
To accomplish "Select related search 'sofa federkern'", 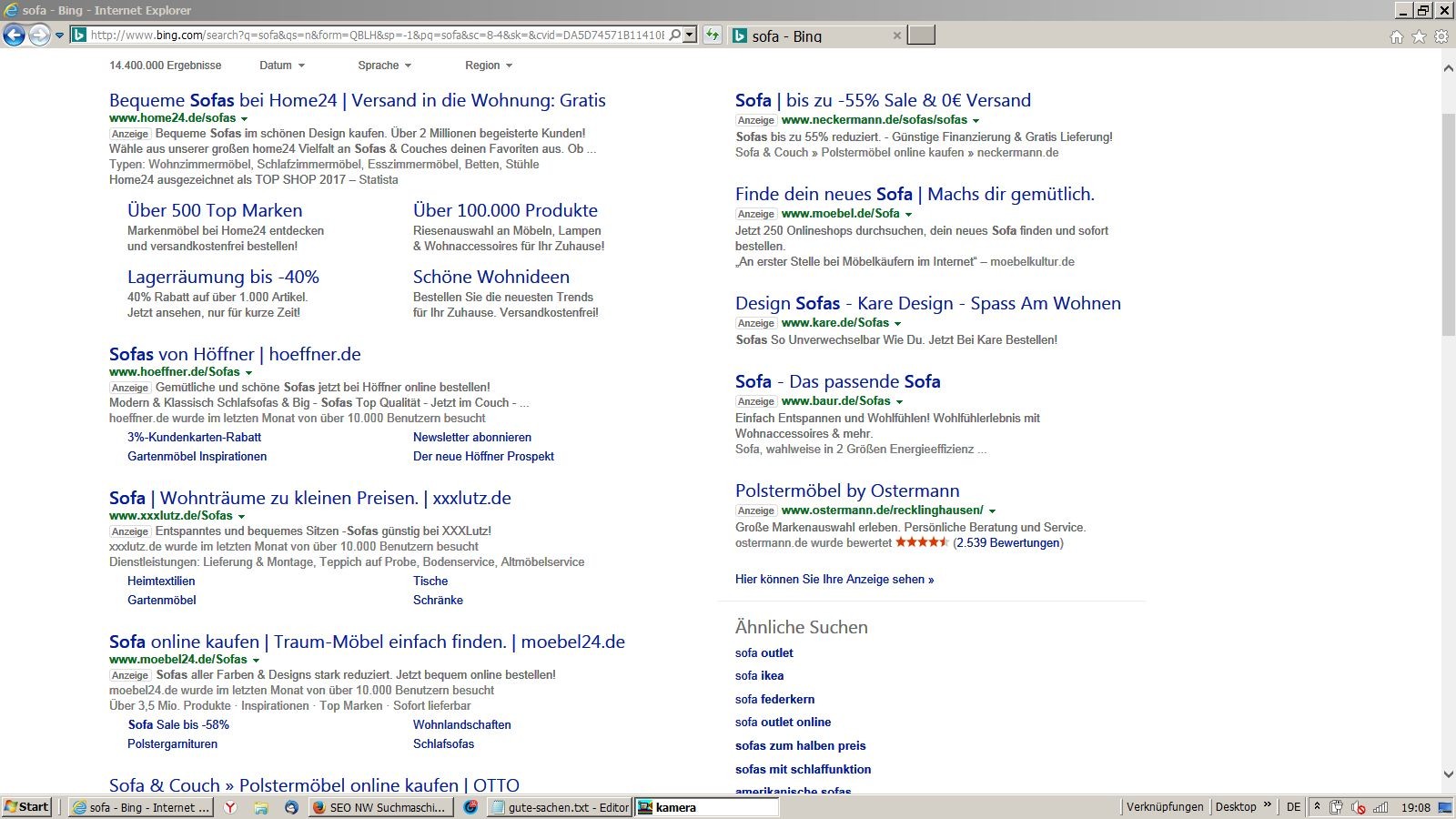I will (x=774, y=699).
